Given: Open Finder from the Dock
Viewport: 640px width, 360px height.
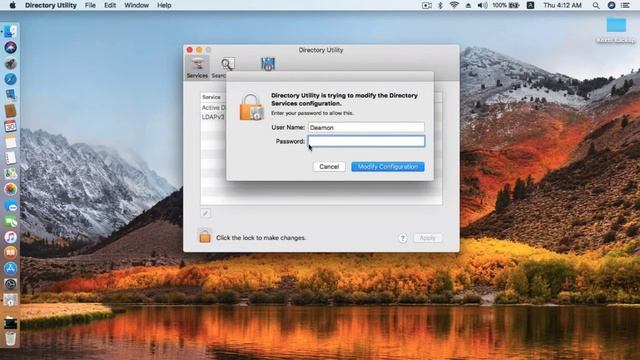Looking at the screenshot, I should point(11,31).
